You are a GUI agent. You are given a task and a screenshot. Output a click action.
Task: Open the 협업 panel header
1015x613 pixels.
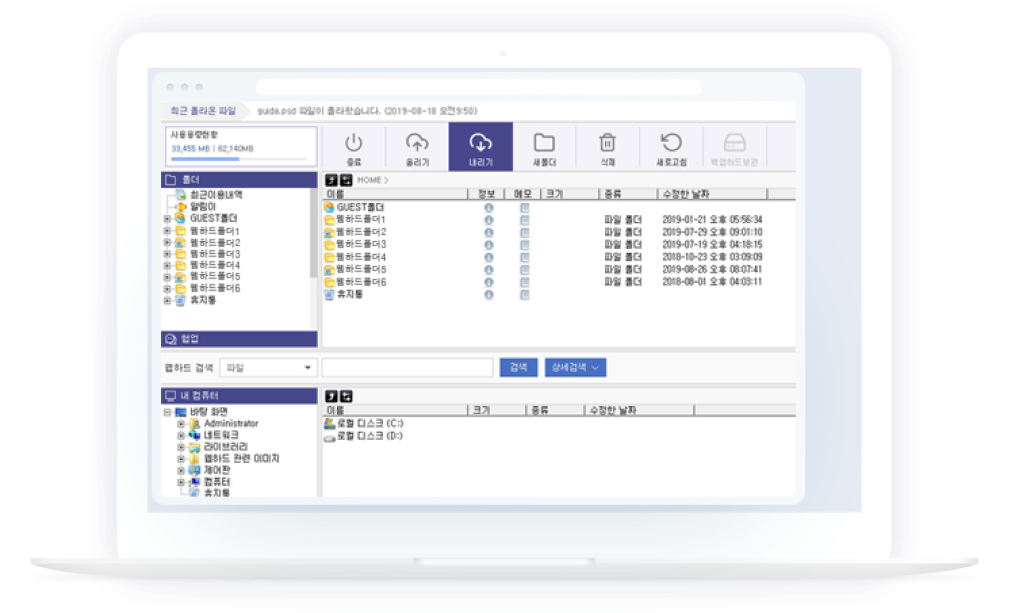coord(238,339)
